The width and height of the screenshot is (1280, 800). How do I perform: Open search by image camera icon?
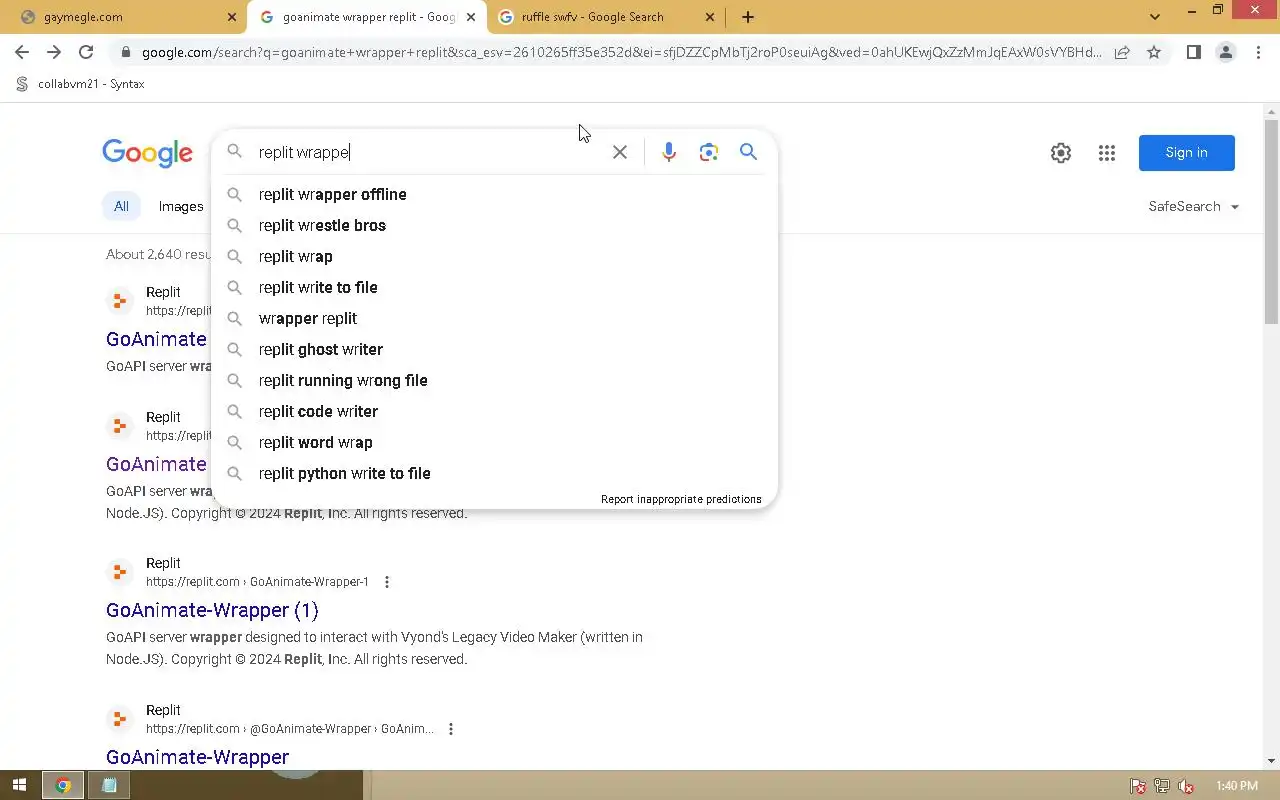tap(709, 152)
